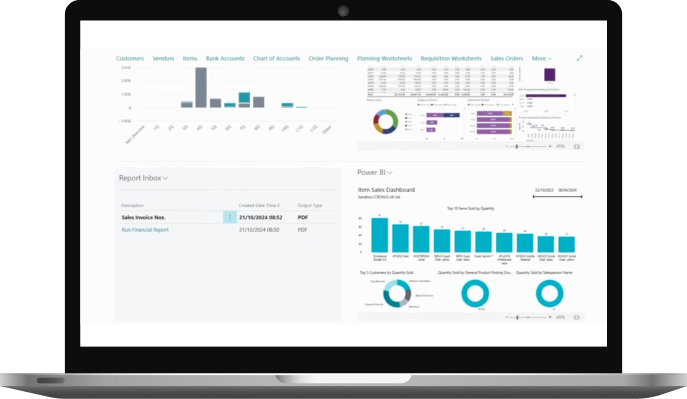Click zoom-out minus in upper Power BI report footer

click(507, 146)
